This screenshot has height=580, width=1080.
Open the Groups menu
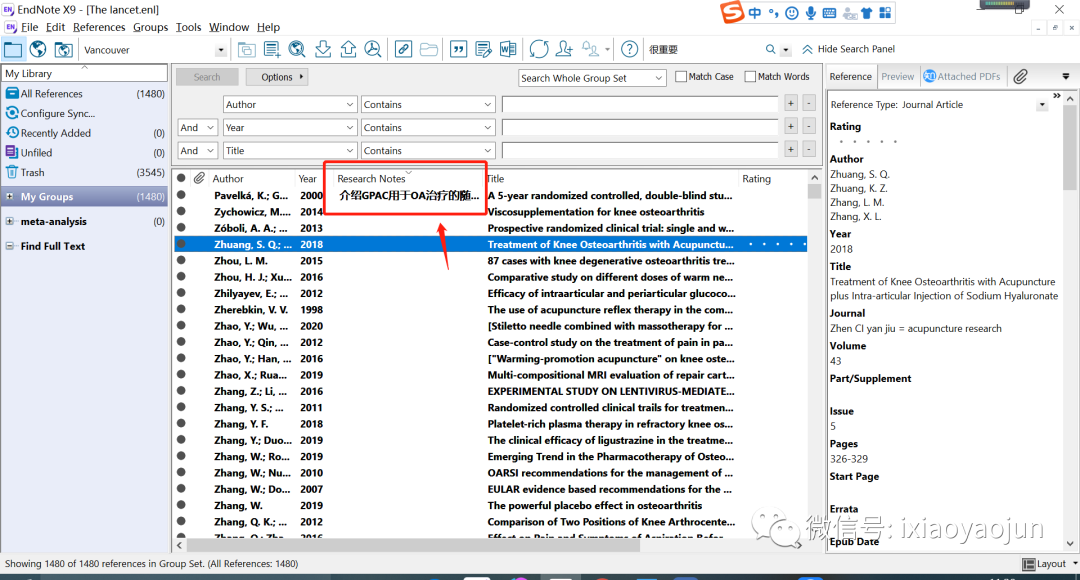[x=150, y=27]
